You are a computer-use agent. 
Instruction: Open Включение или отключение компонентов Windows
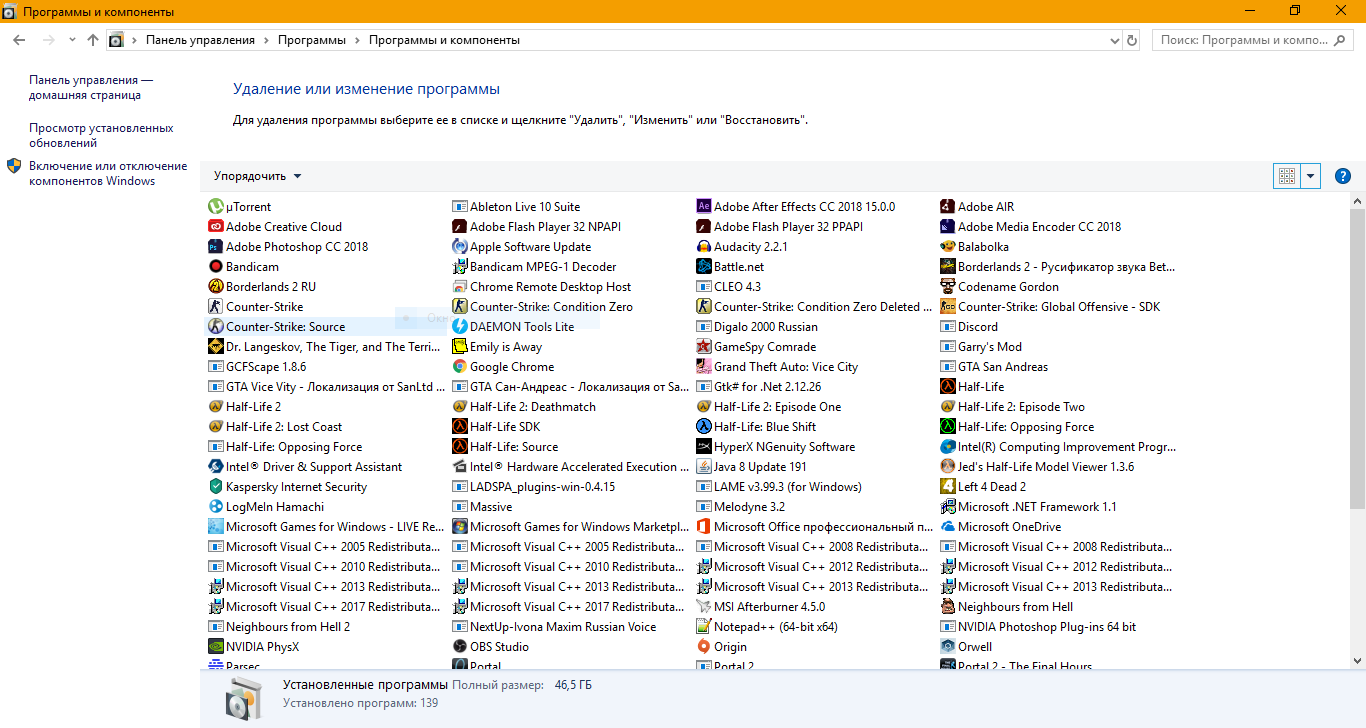point(108,173)
